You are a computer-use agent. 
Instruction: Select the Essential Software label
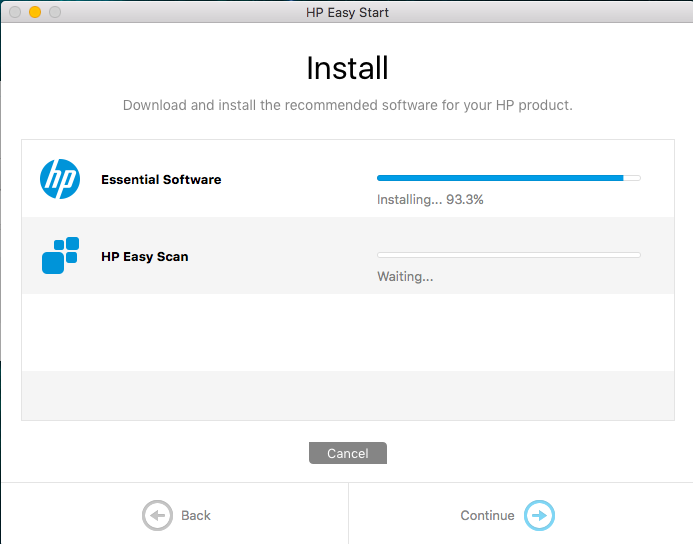161,179
